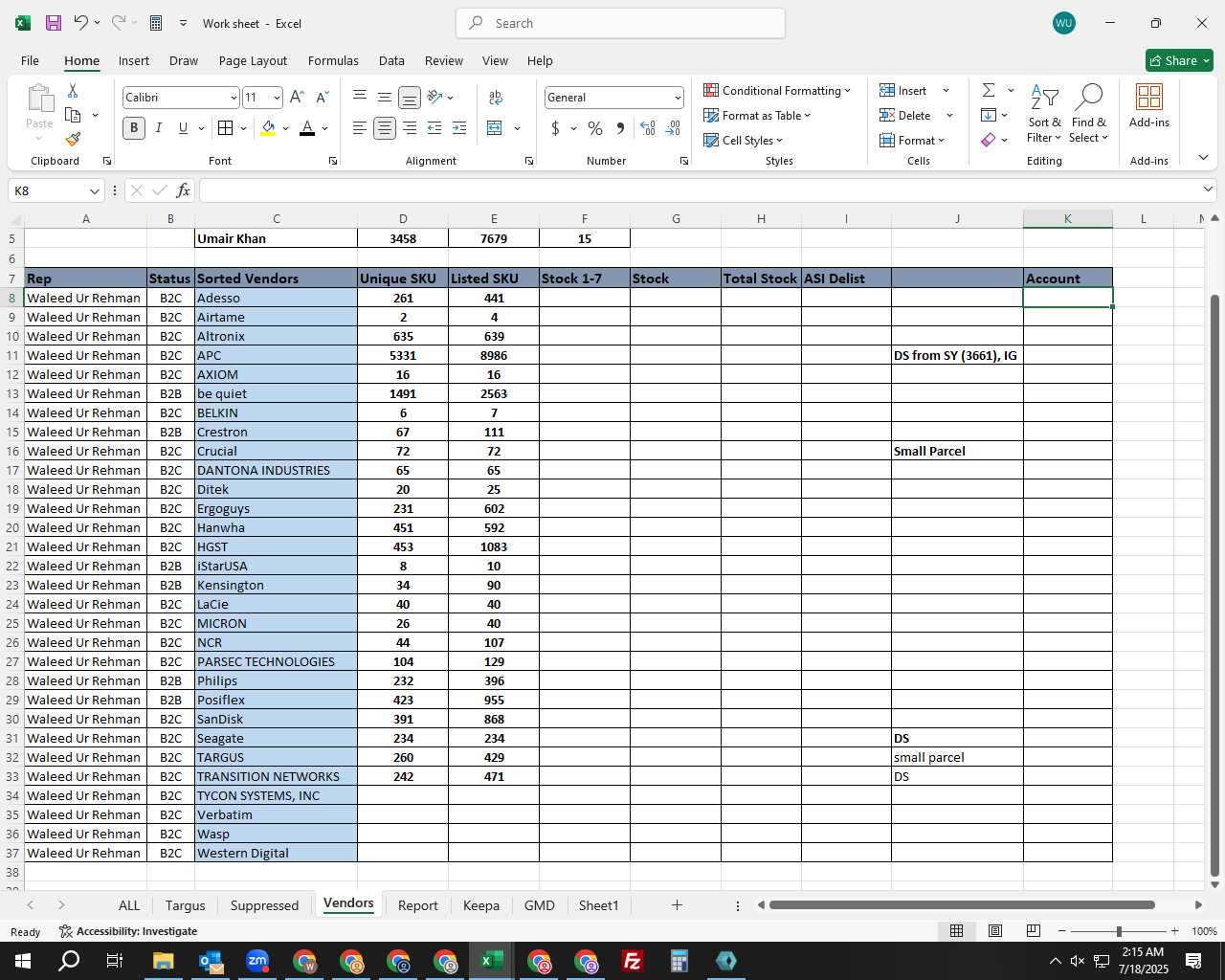Open FileZilla from taskbar

pos(632,961)
